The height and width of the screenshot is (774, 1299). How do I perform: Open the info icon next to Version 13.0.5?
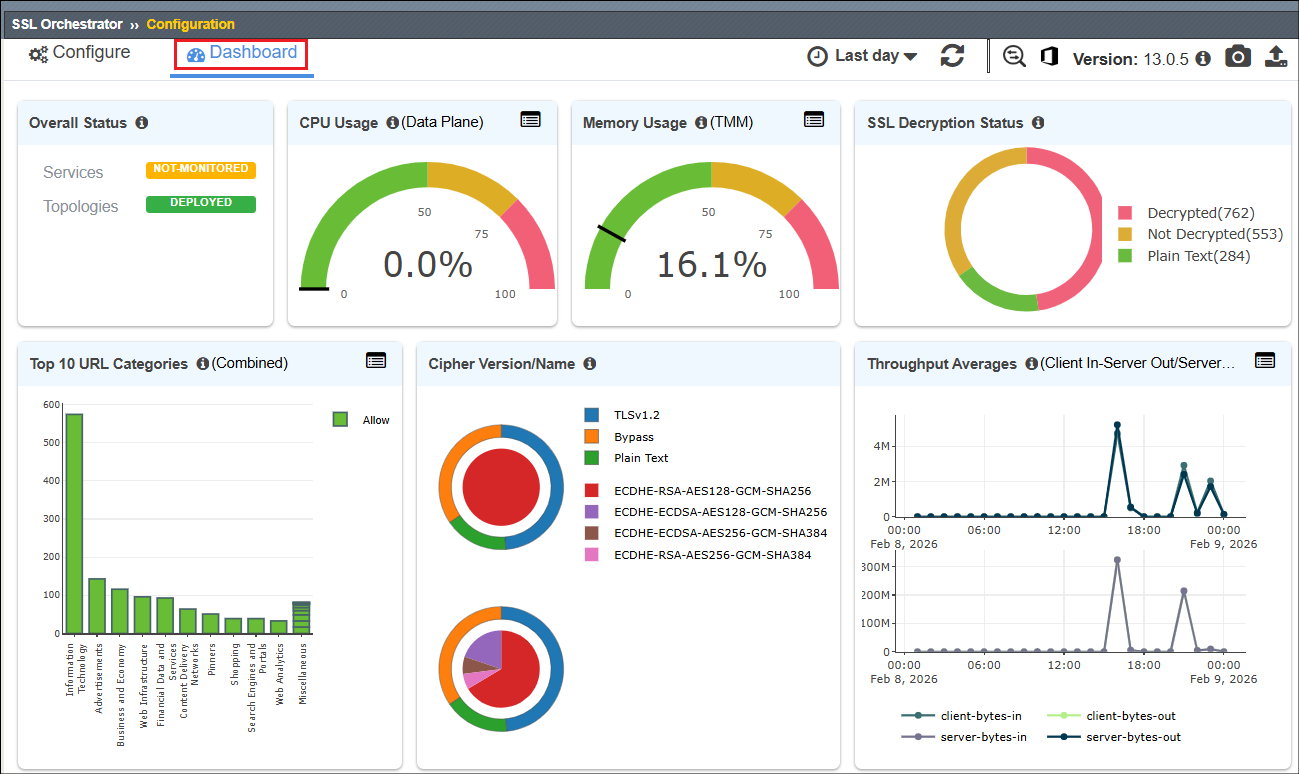coord(1203,58)
